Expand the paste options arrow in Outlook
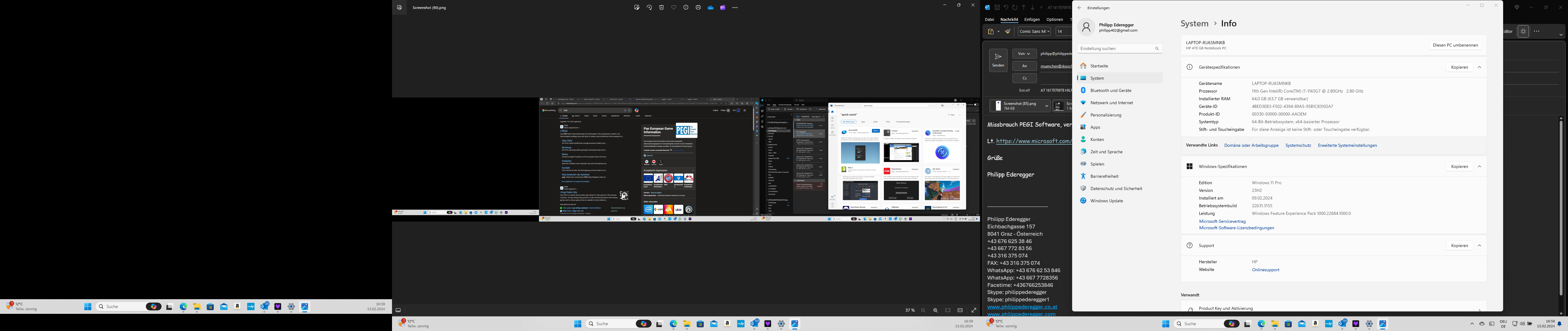Image resolution: width=1568 pixels, height=331 pixels. [998, 32]
